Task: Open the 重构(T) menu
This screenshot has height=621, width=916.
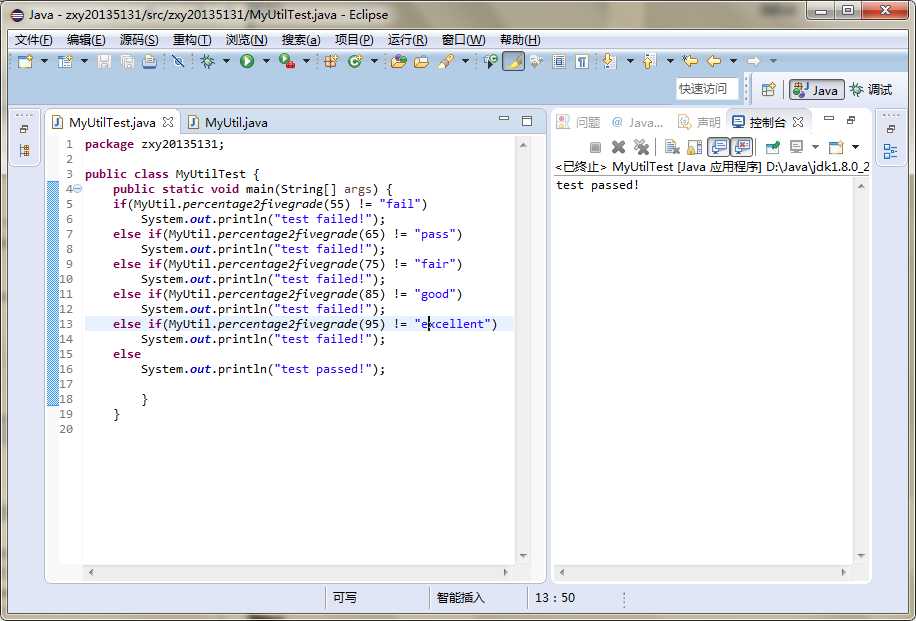Action: (x=192, y=40)
